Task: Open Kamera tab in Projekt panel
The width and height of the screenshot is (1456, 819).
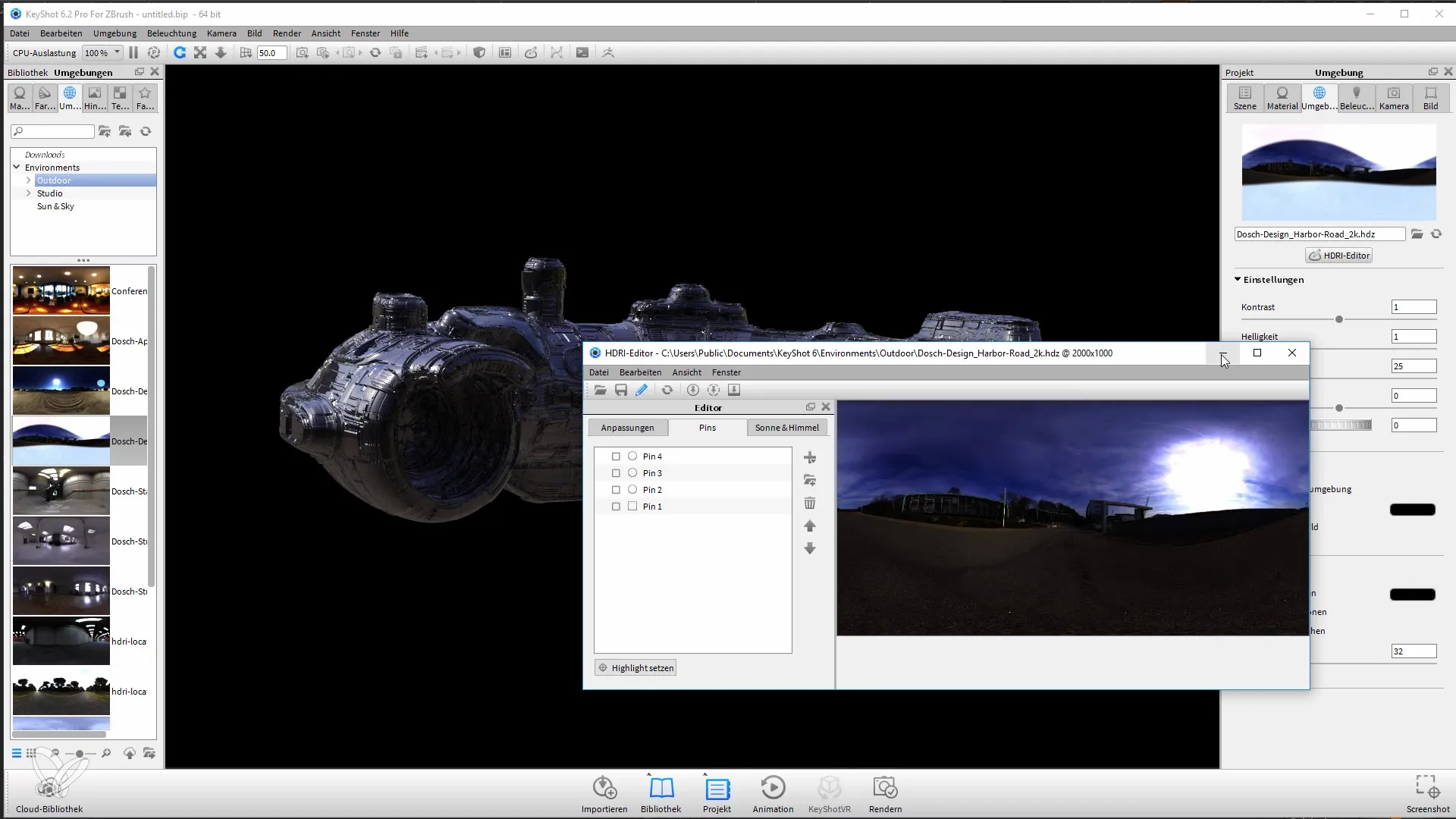Action: tap(1394, 98)
